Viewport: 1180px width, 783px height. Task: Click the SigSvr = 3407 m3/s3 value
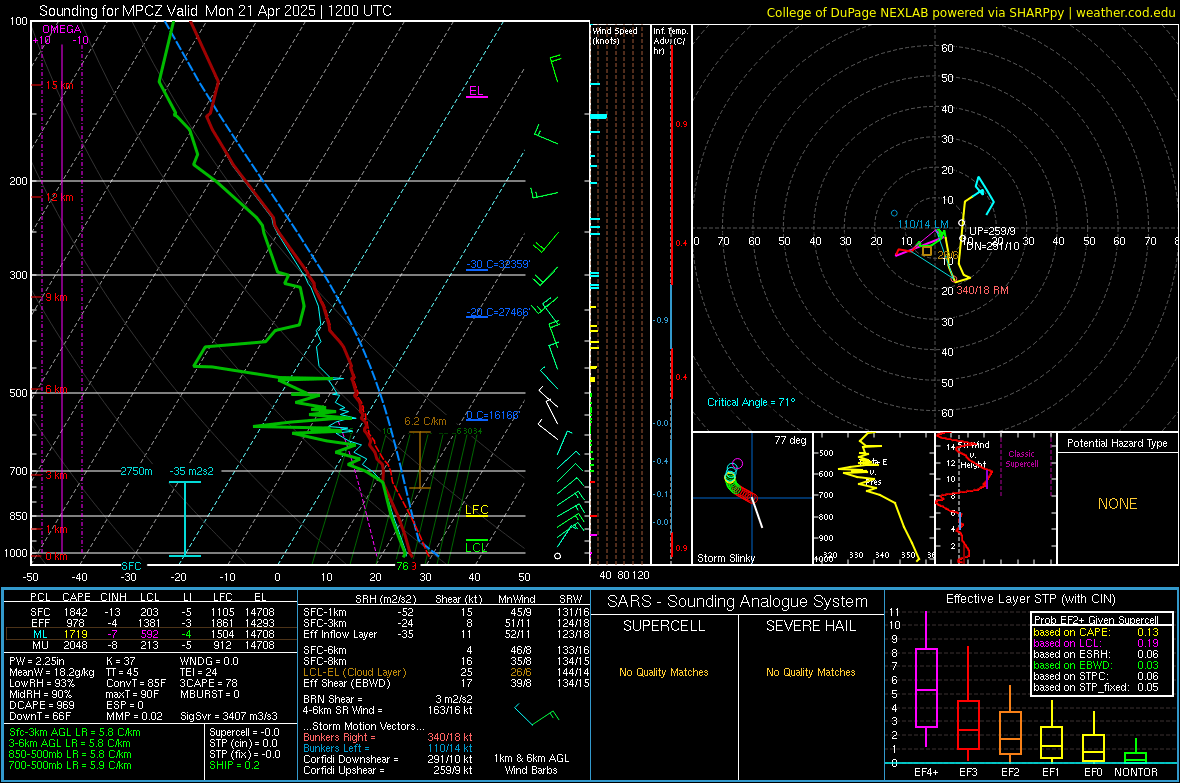click(x=229, y=717)
